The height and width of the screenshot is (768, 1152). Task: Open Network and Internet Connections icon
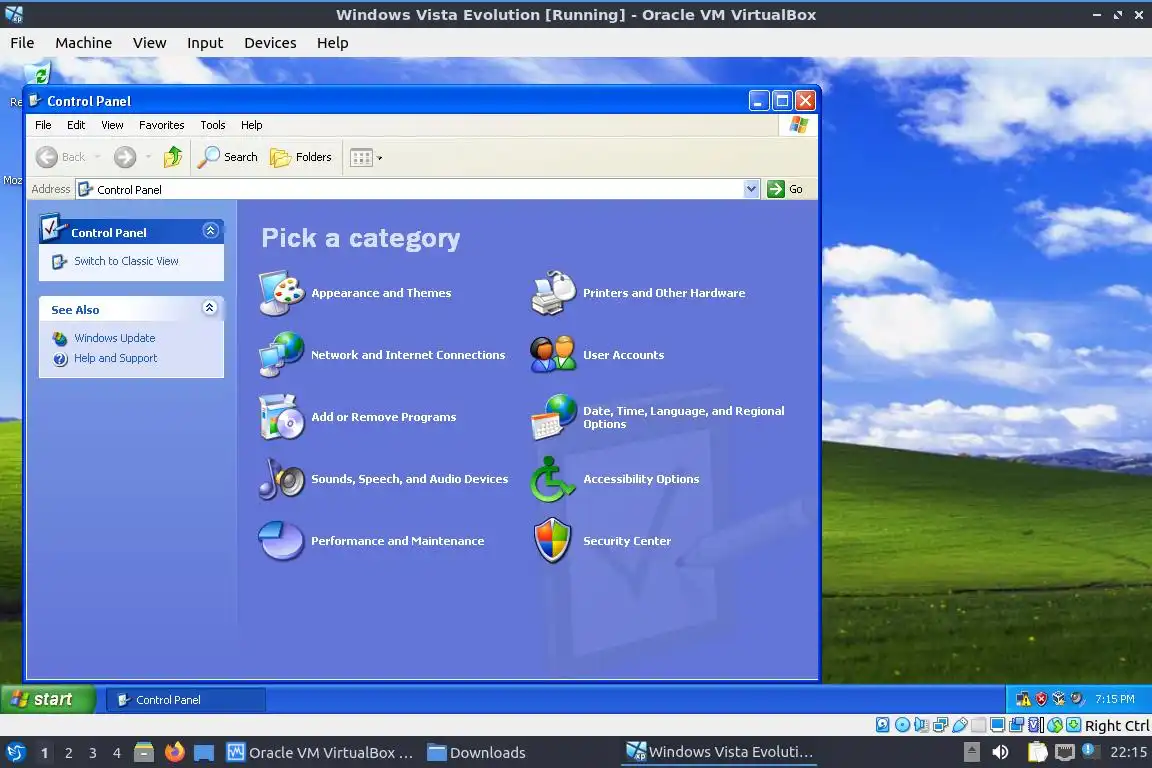point(281,354)
